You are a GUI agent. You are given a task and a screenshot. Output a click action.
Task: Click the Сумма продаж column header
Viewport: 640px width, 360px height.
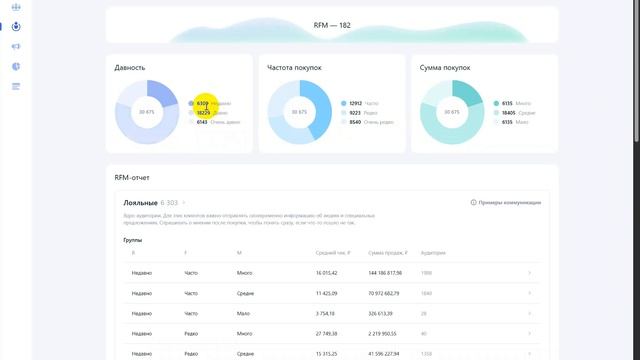pos(388,253)
